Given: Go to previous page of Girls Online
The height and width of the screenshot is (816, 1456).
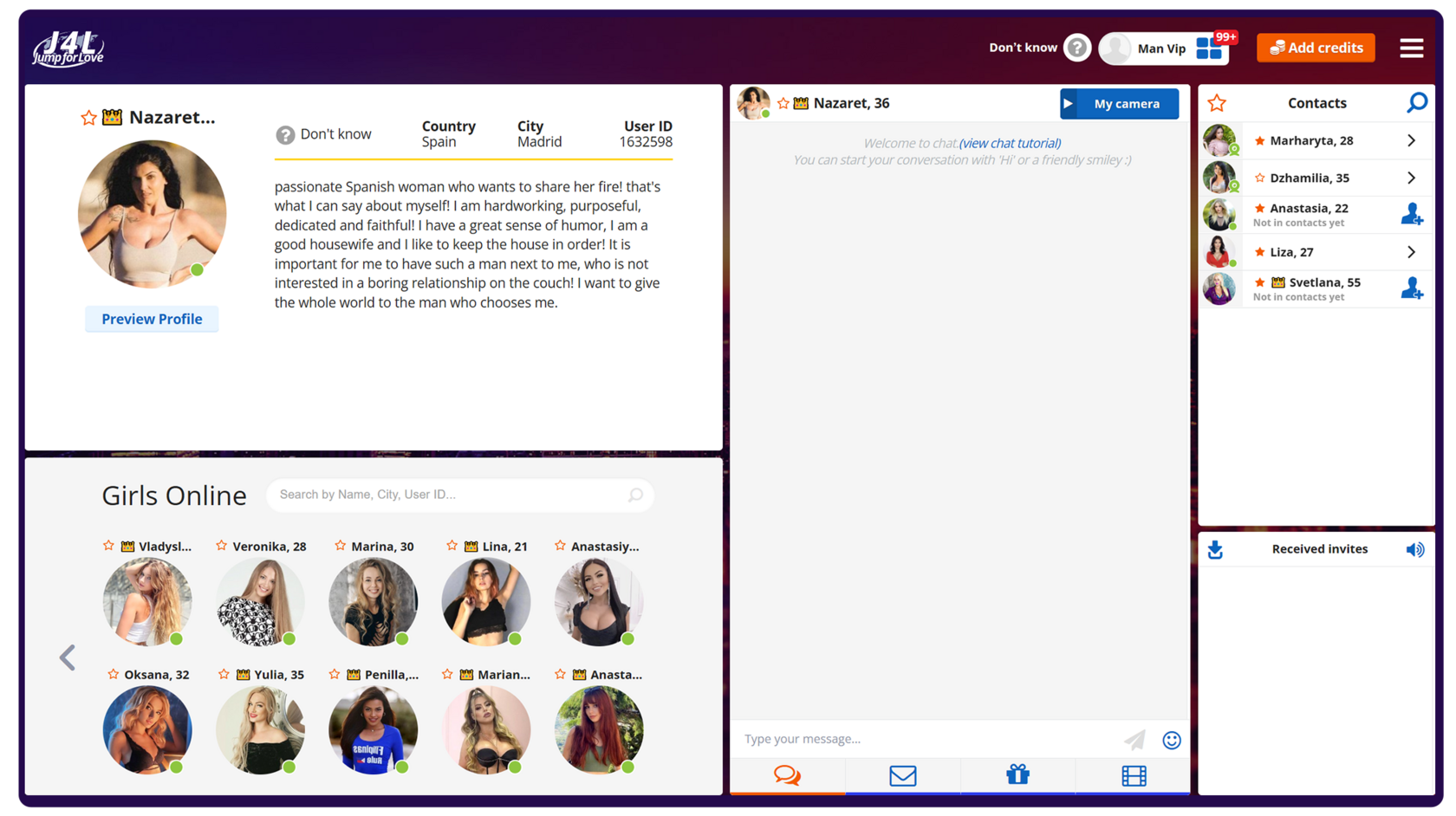Looking at the screenshot, I should 68,657.
